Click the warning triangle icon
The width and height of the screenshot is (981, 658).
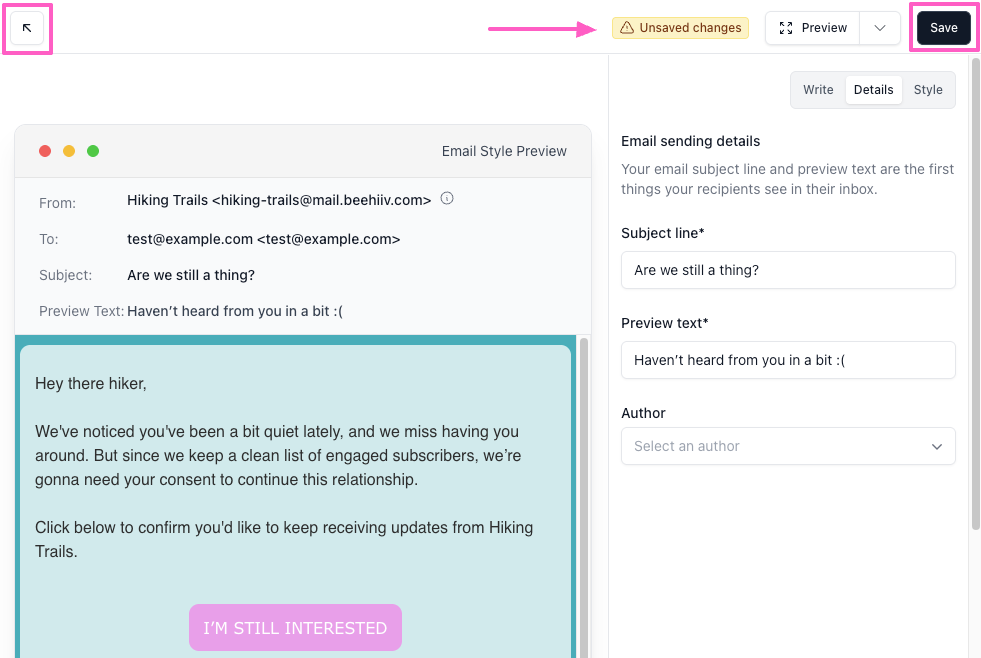627,28
